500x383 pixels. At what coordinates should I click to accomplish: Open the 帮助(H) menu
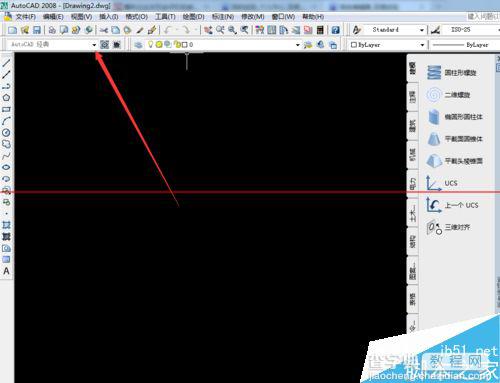coord(313,17)
